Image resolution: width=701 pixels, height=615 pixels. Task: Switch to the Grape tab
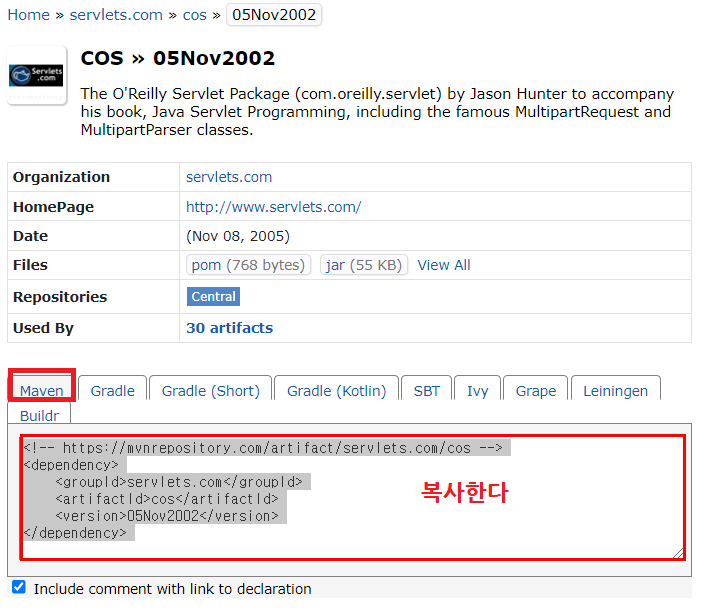click(536, 390)
